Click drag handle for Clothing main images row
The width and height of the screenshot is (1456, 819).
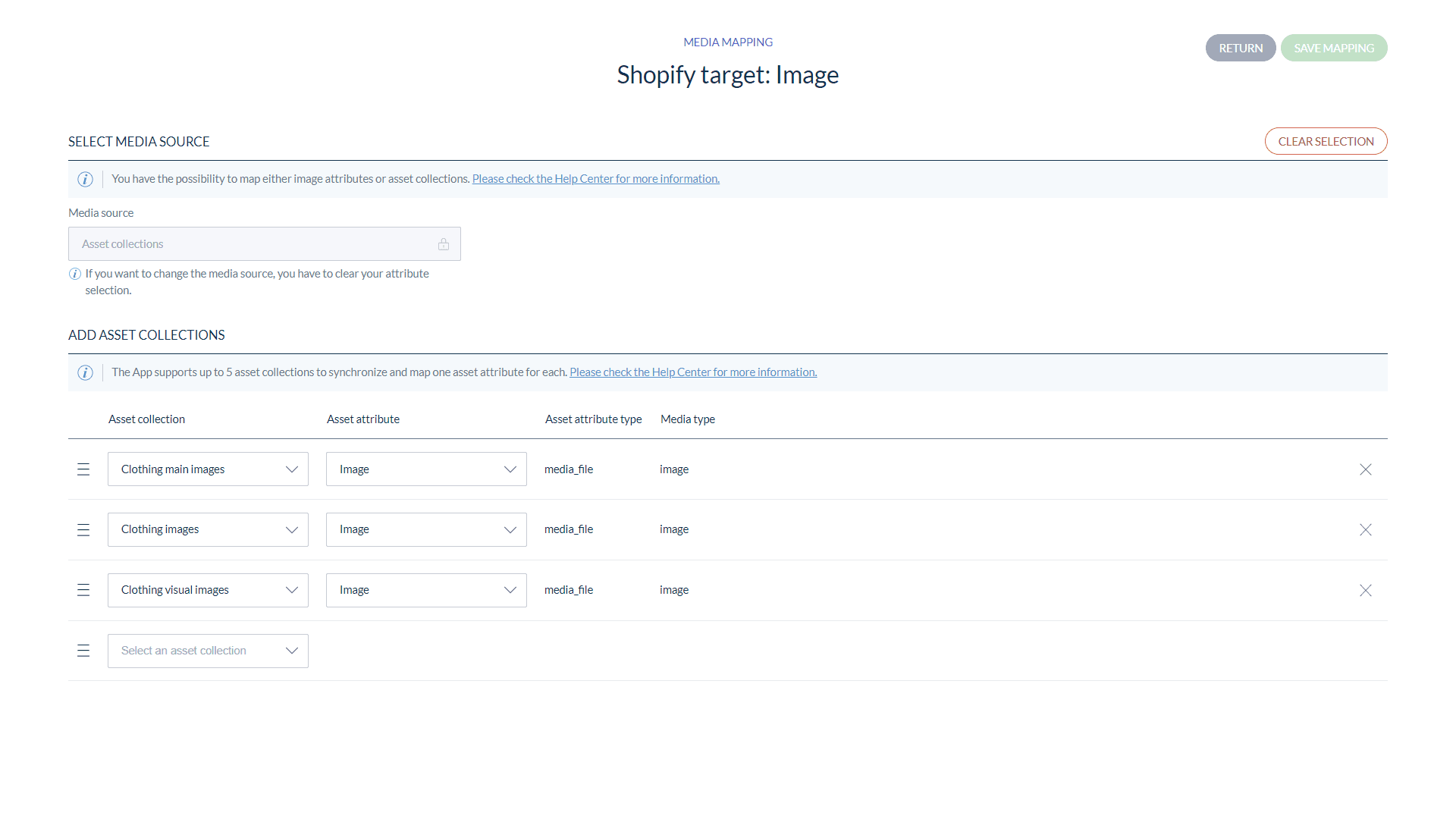pos(83,469)
